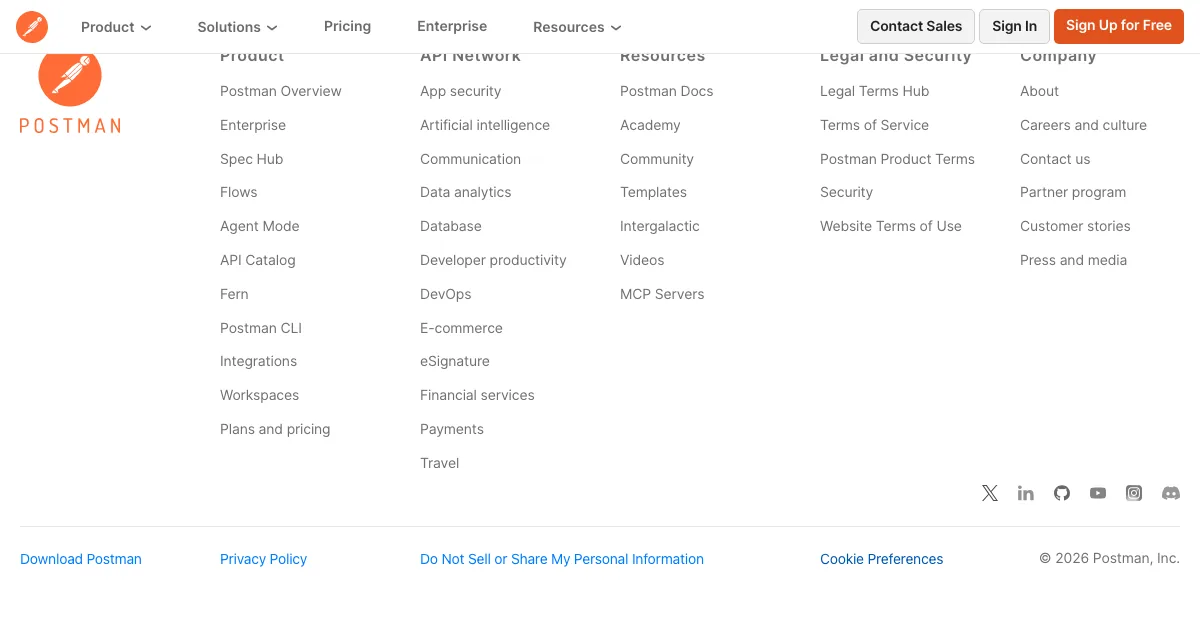Click the Postman logo in the navbar
This screenshot has height=630, width=1200.
point(32,27)
